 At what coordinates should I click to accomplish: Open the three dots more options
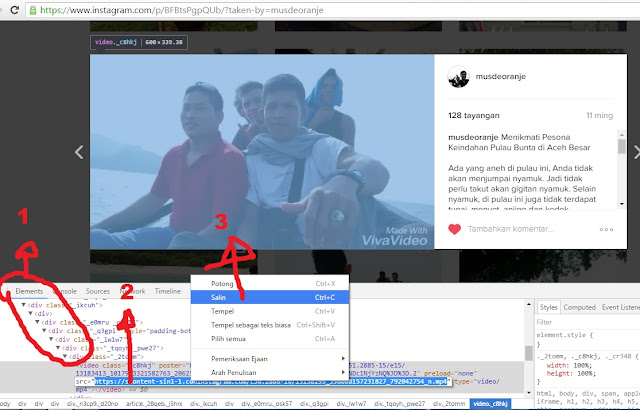[606, 229]
